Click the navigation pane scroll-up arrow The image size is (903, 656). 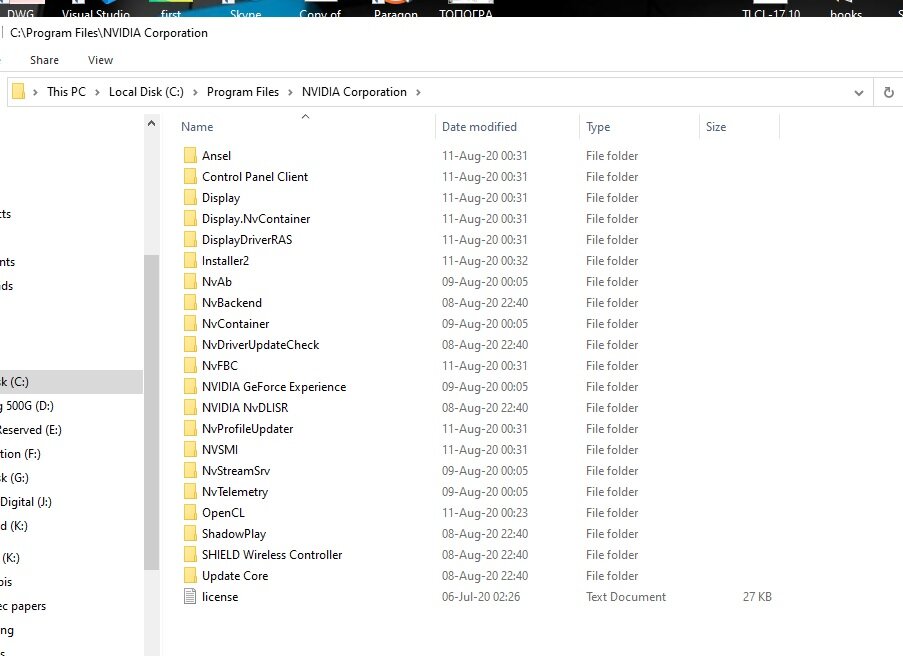coord(151,123)
